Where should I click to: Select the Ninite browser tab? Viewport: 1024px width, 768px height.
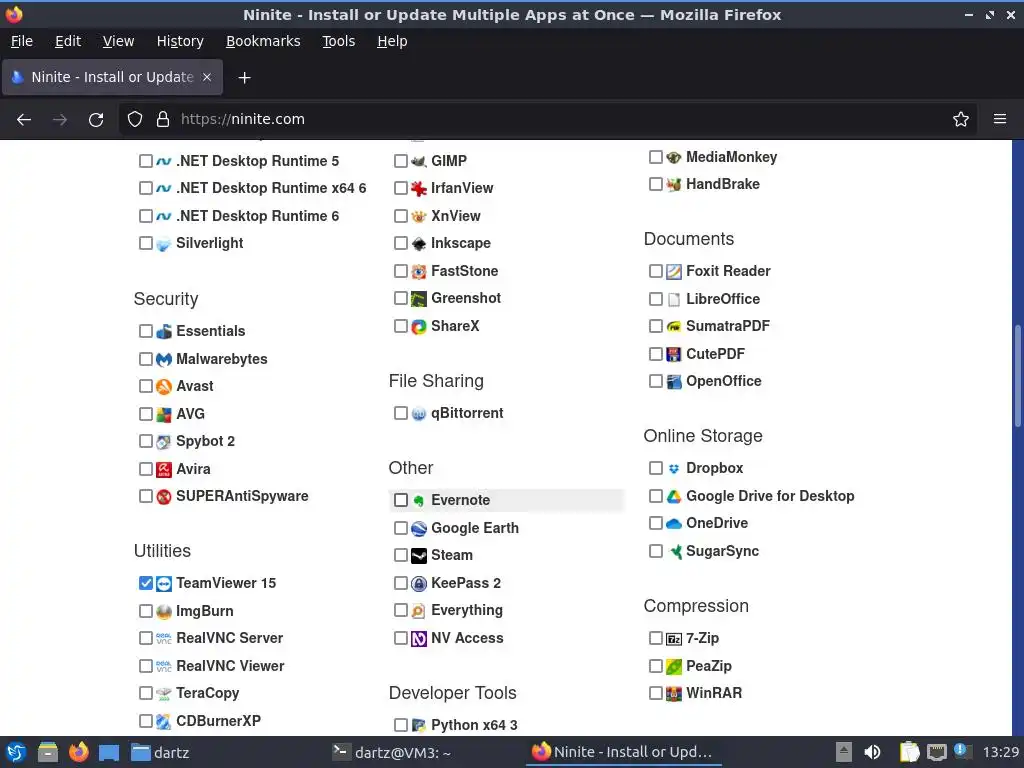pyautogui.click(x=112, y=78)
